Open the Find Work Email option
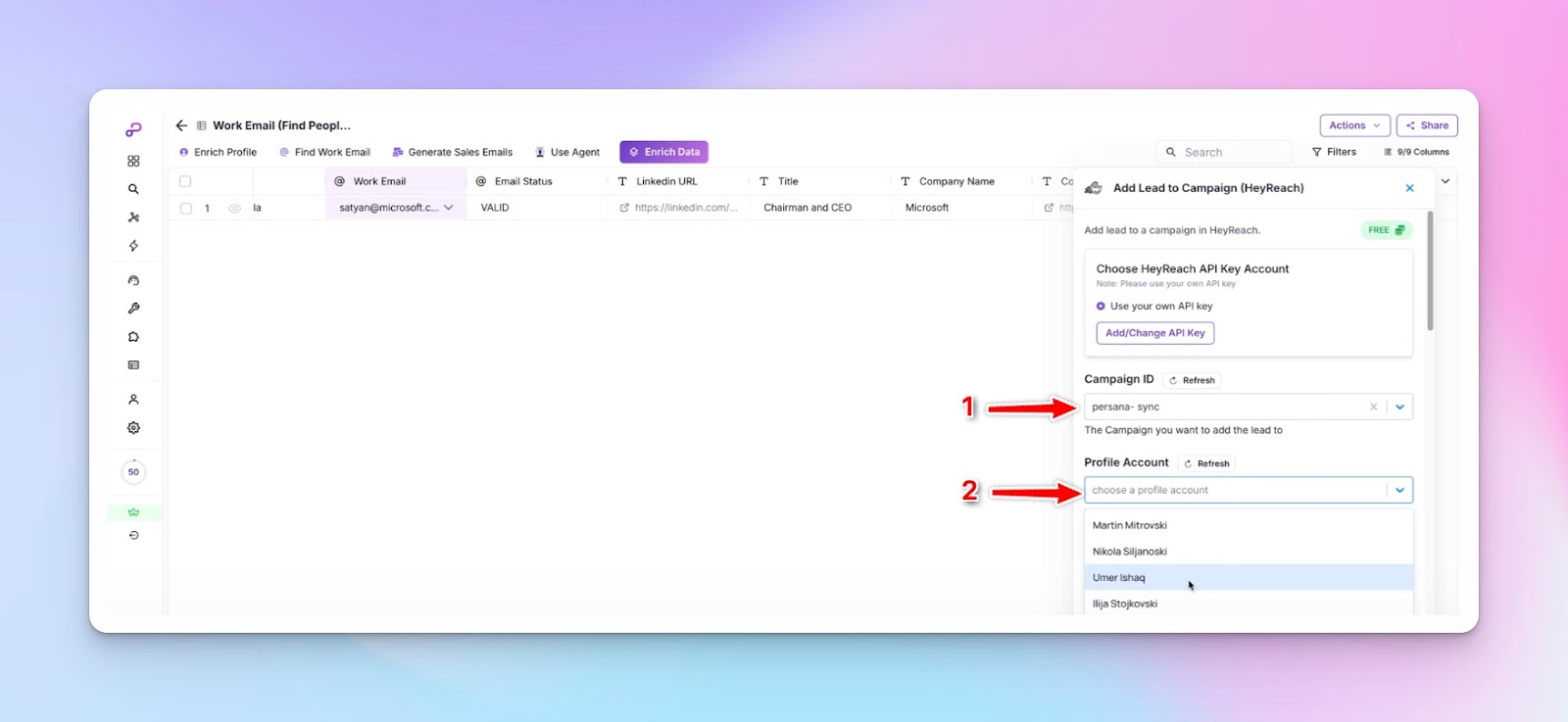 (324, 152)
